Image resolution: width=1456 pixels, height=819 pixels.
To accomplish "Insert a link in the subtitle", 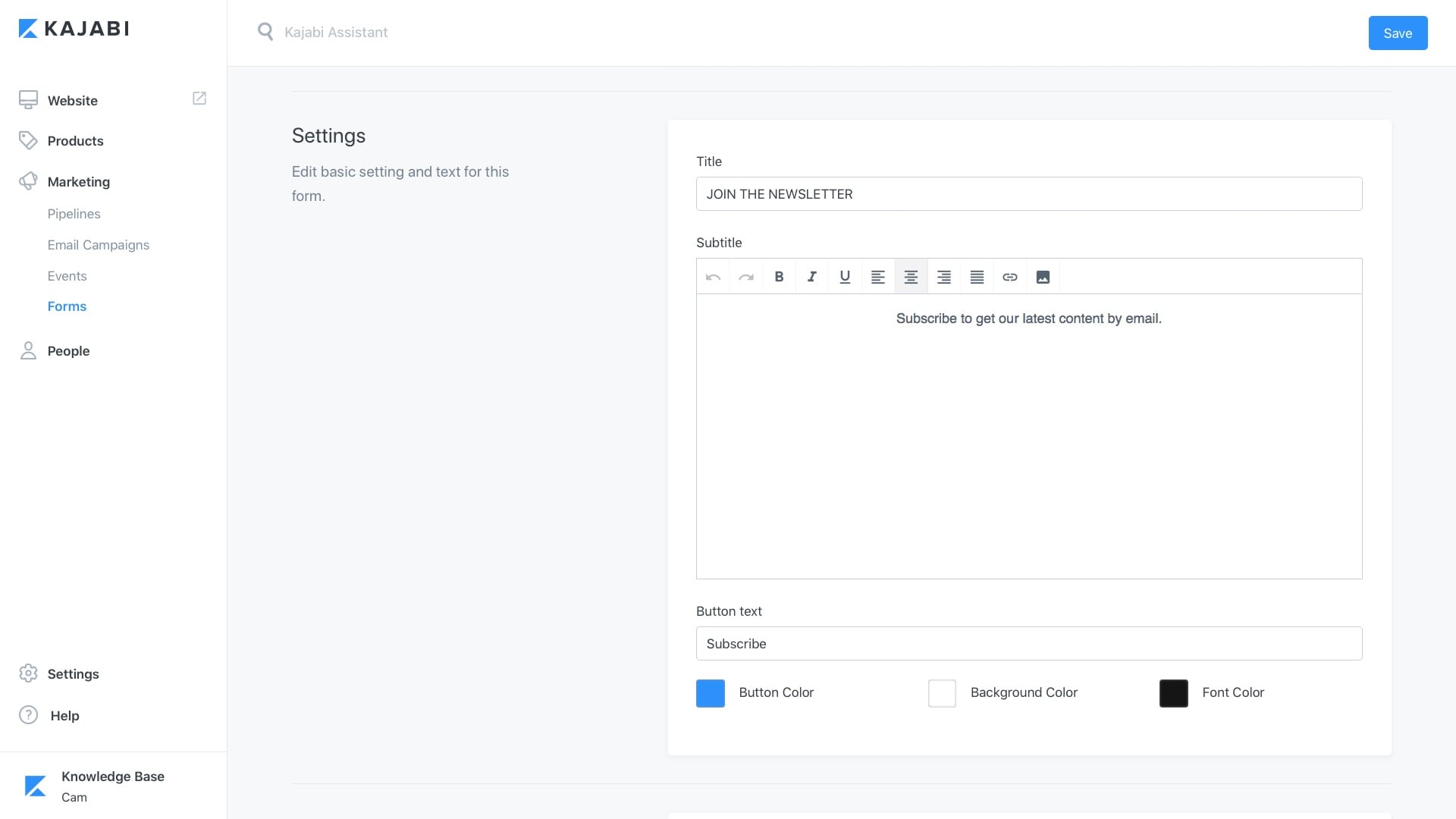I will click(1009, 277).
